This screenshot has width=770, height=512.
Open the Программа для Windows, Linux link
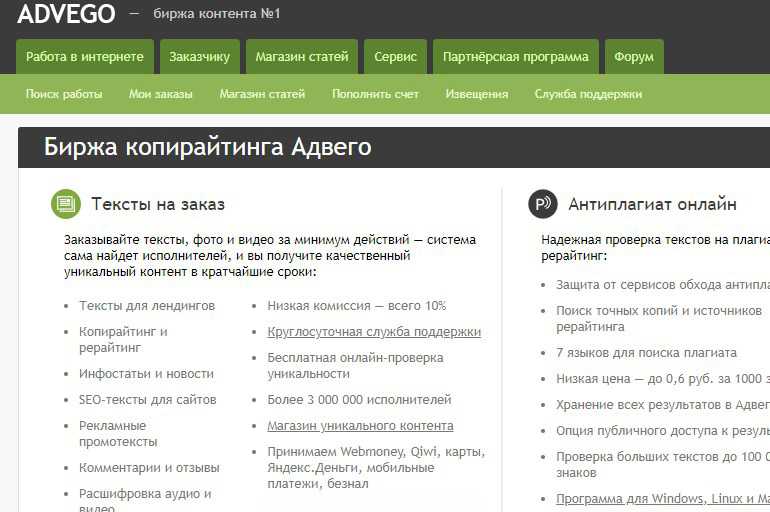(663, 499)
